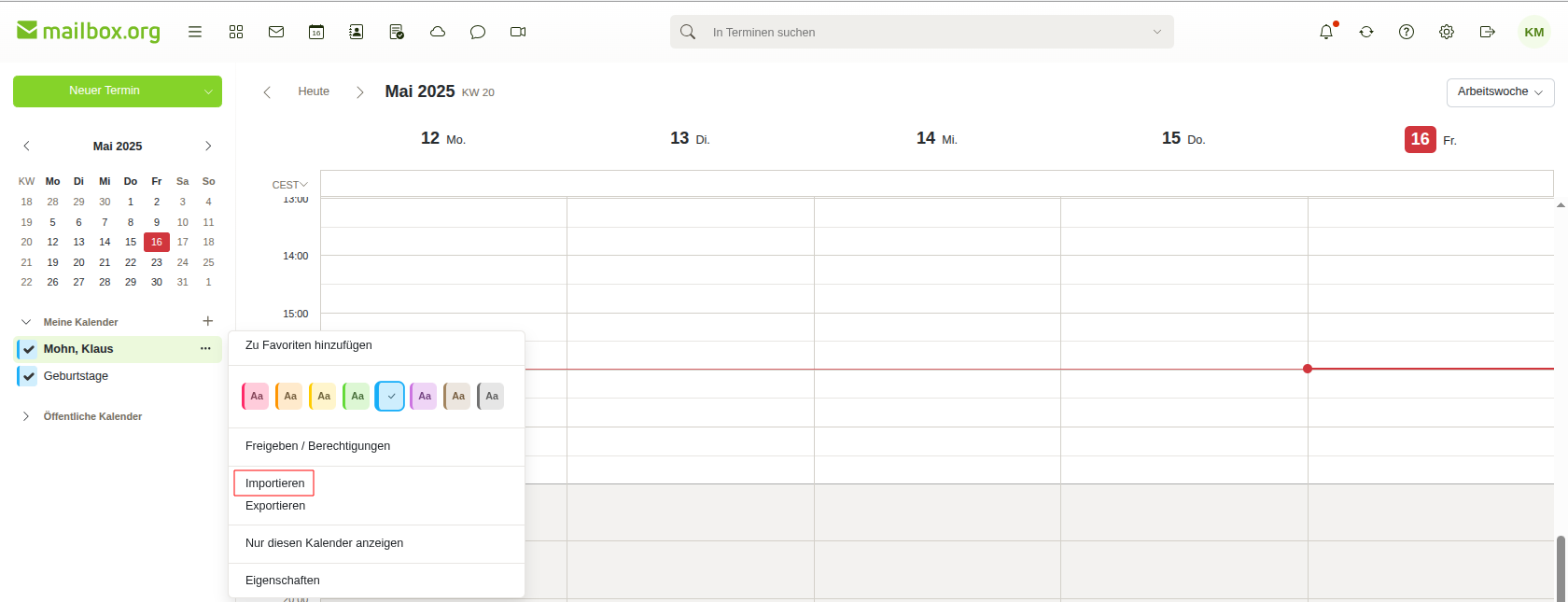Image resolution: width=1568 pixels, height=602 pixels.
Task: Click the Neuer Termin button
Action: coord(105,91)
